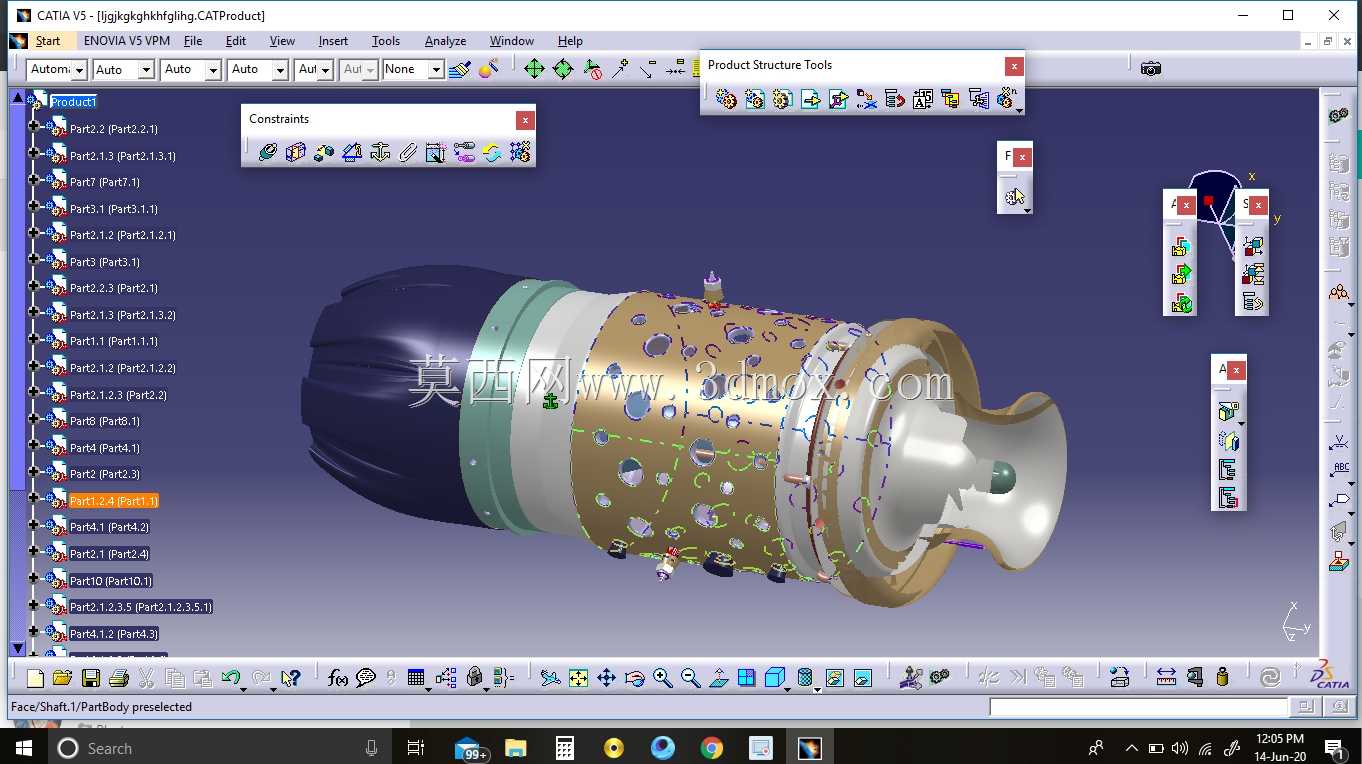The image size is (1362, 764).
Task: Click the Replace Component icon
Action: [867, 99]
